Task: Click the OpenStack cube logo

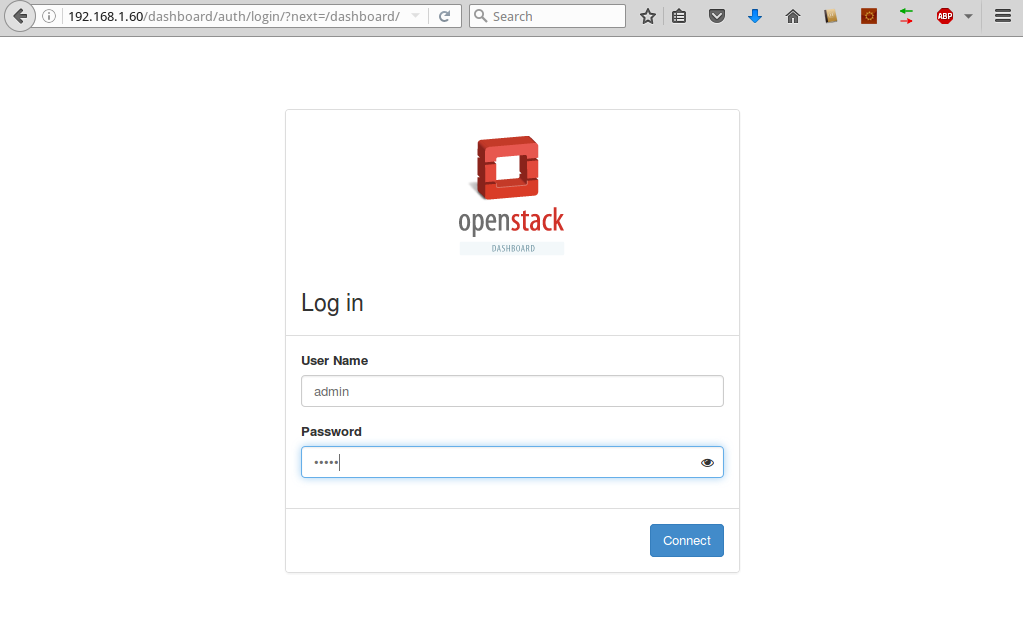Action: (506, 167)
